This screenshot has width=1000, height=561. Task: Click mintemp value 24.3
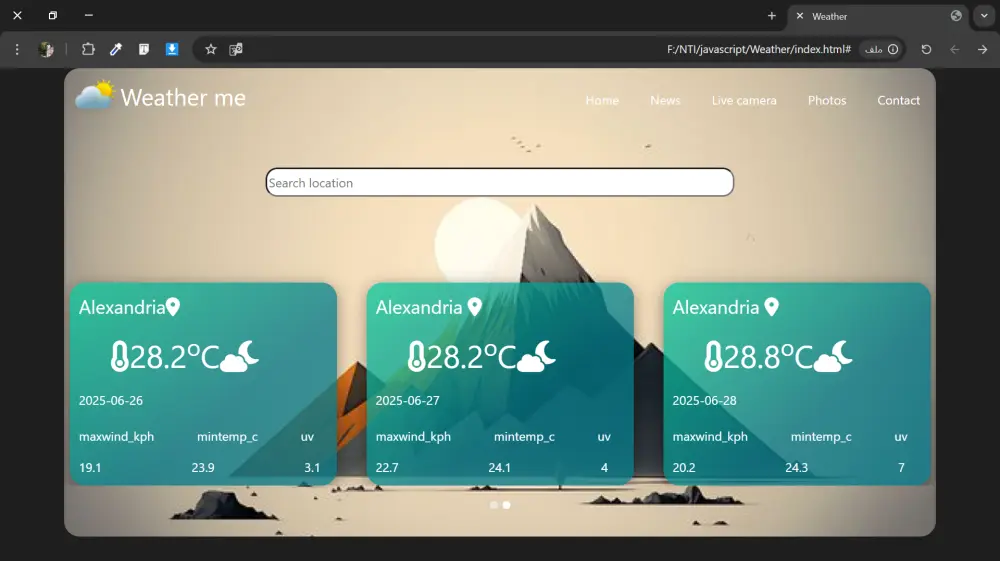click(x=797, y=467)
